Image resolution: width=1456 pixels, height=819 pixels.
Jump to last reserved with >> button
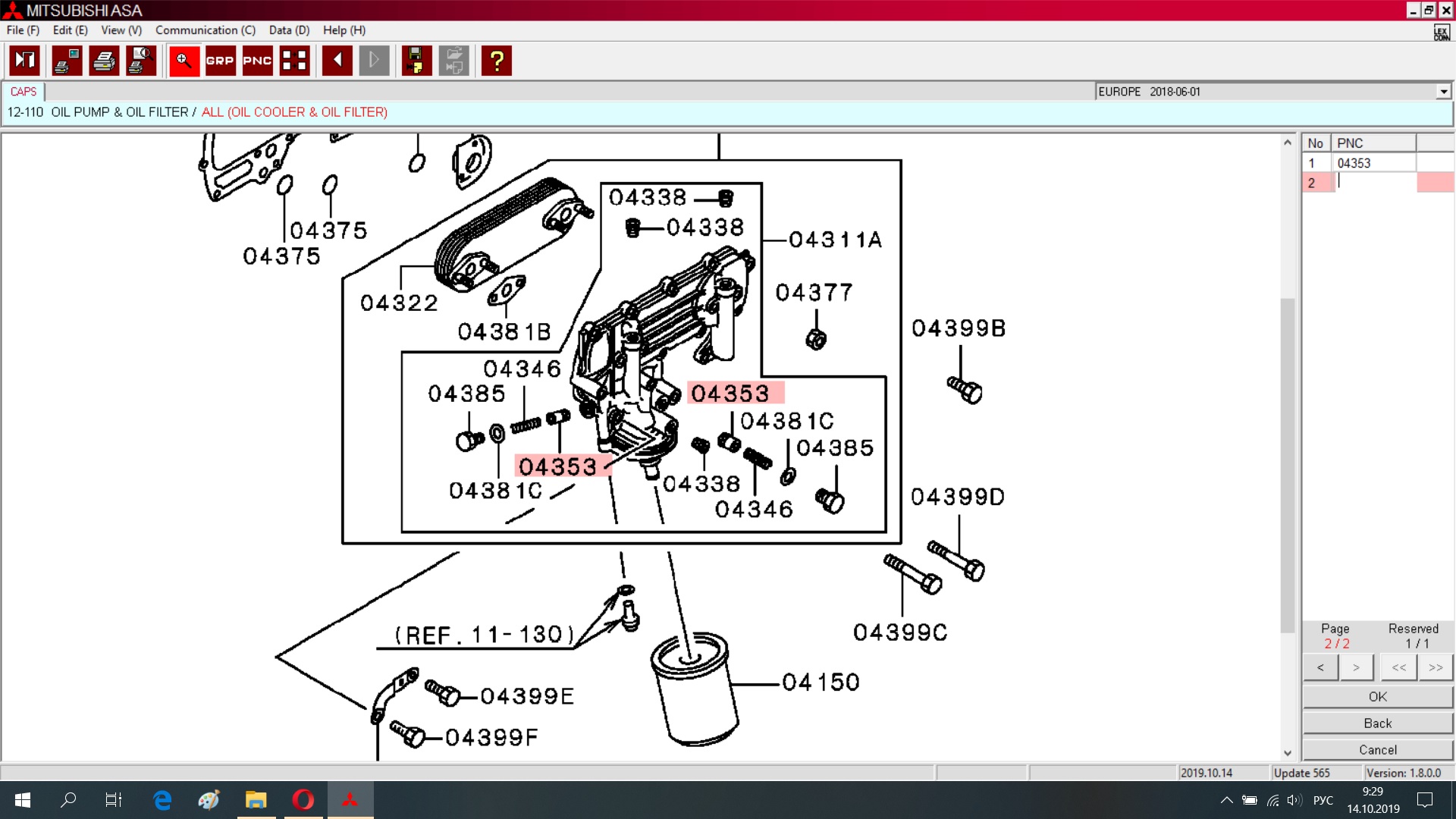point(1436,668)
